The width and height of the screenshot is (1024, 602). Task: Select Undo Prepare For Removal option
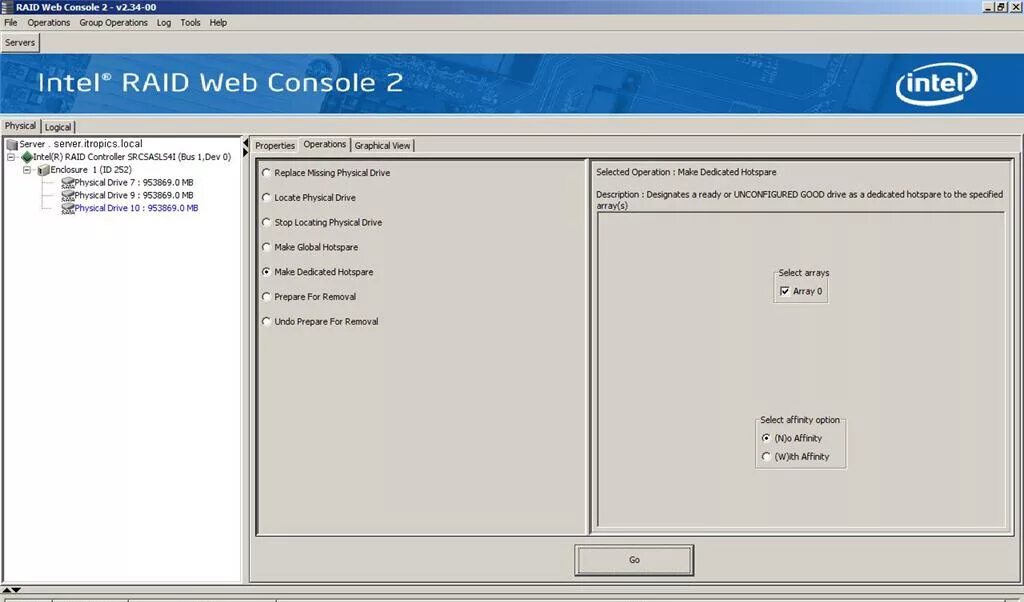(x=320, y=322)
